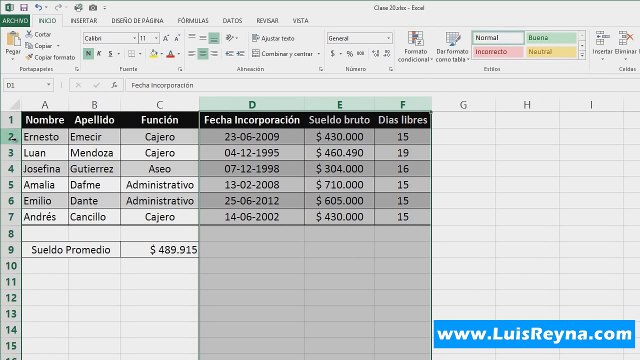Toggle italic (K) formatting

tap(99, 53)
